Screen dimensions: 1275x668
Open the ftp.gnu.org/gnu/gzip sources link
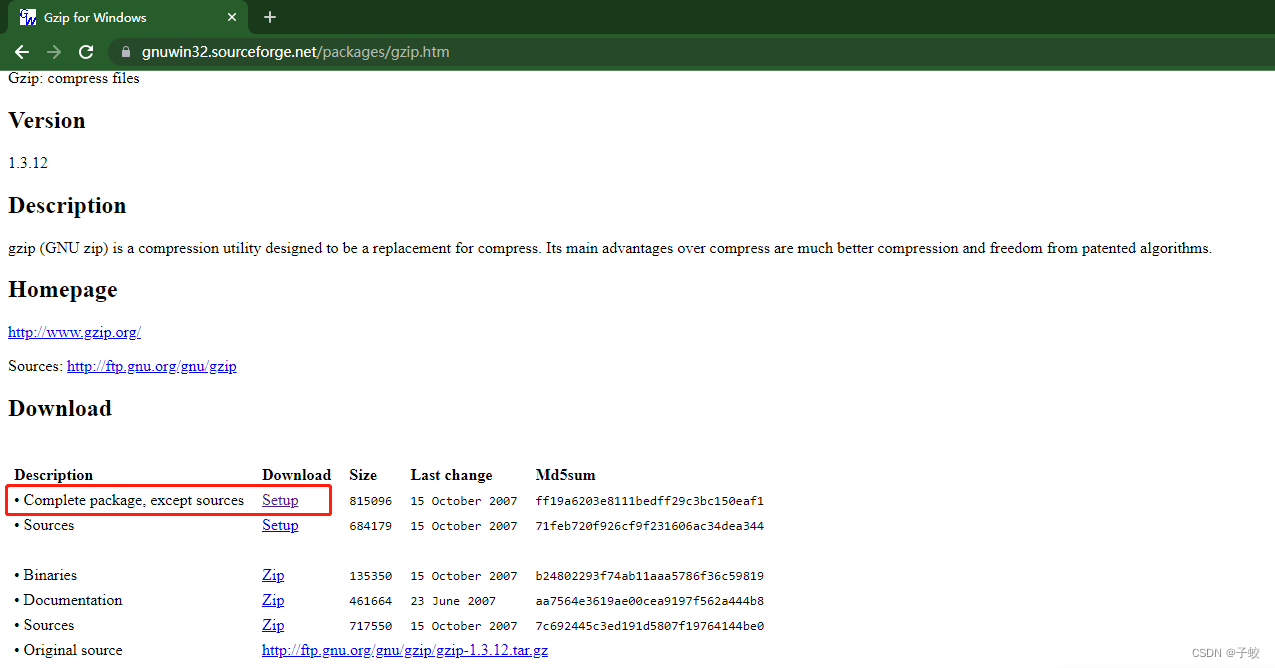151,366
